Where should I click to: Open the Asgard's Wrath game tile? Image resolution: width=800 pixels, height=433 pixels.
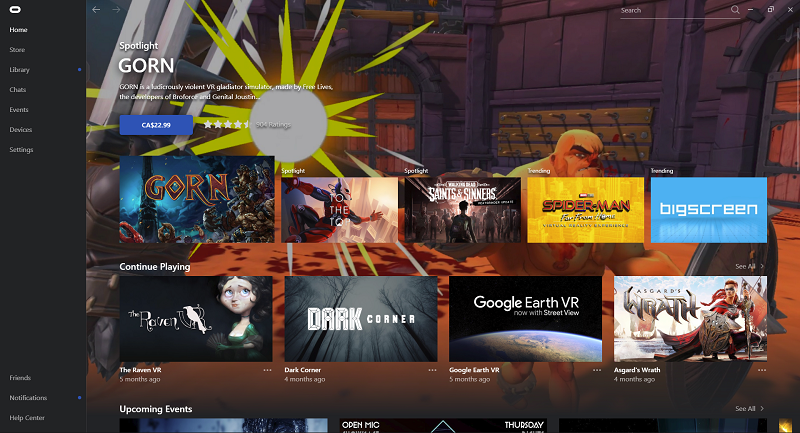click(690, 319)
